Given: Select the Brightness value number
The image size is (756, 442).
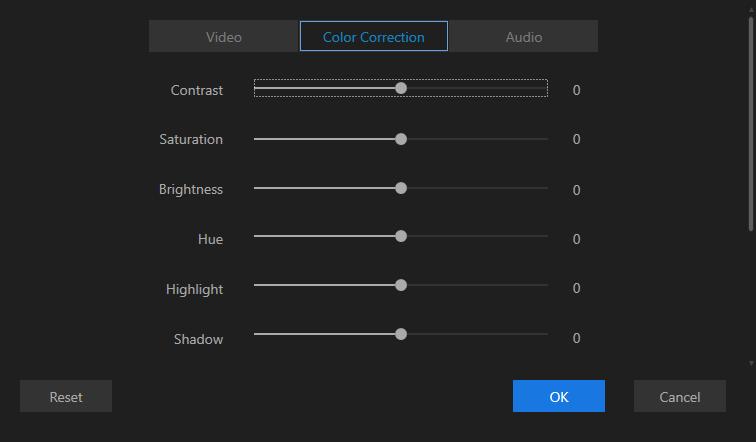Looking at the screenshot, I should point(576,190).
